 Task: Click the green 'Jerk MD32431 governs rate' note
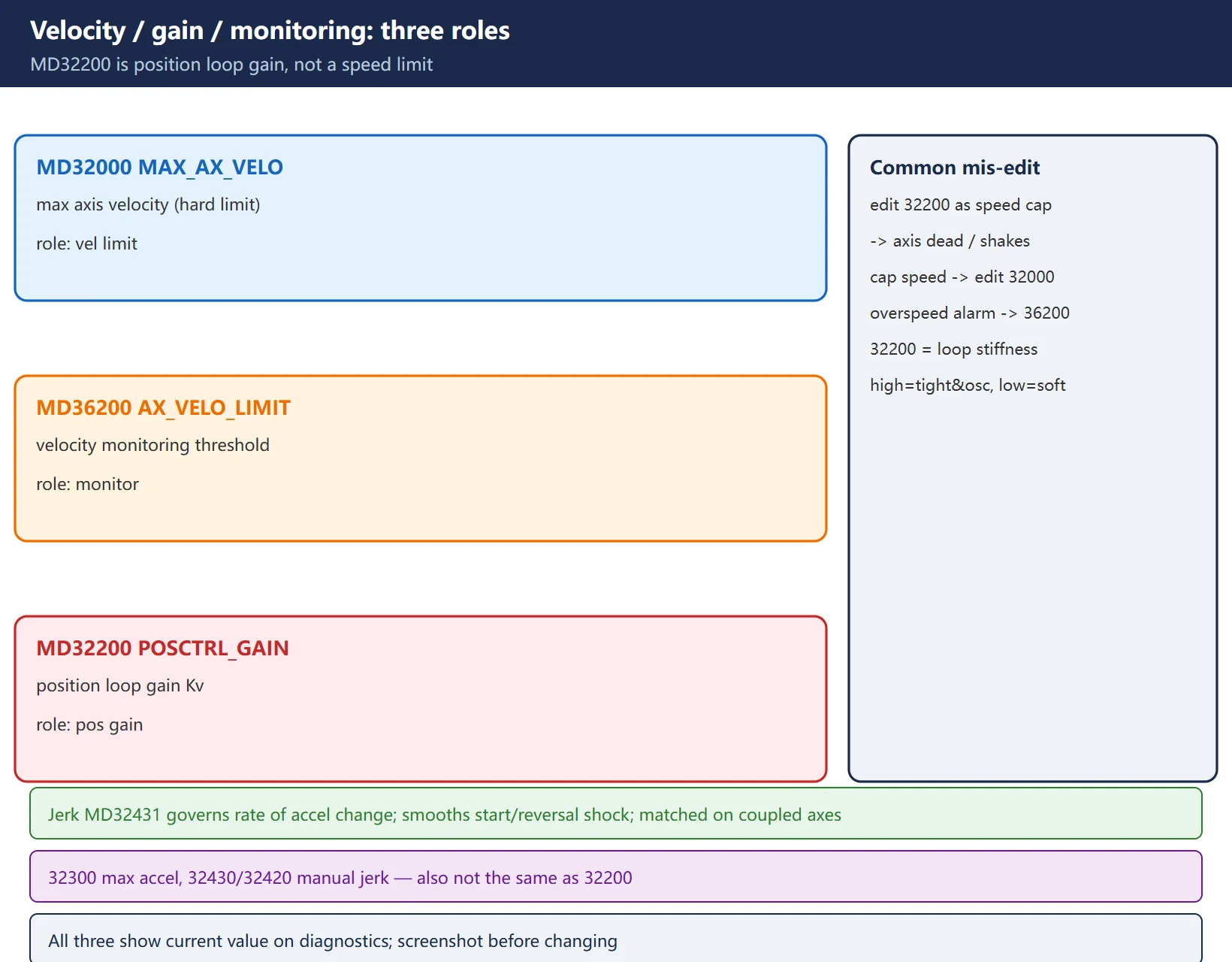pyautogui.click(x=616, y=814)
